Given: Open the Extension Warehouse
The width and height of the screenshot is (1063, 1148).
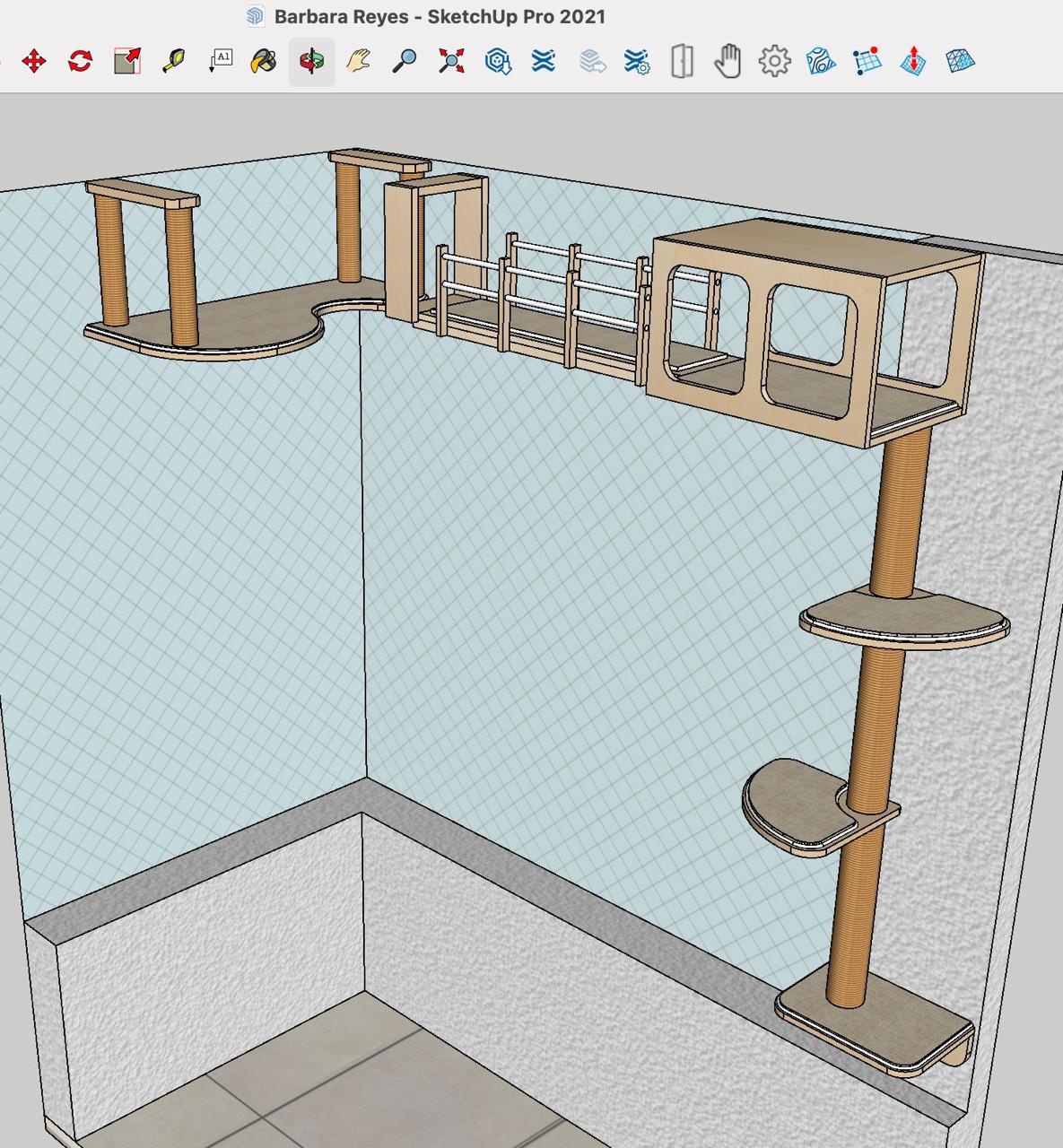Looking at the screenshot, I should coord(544,62).
